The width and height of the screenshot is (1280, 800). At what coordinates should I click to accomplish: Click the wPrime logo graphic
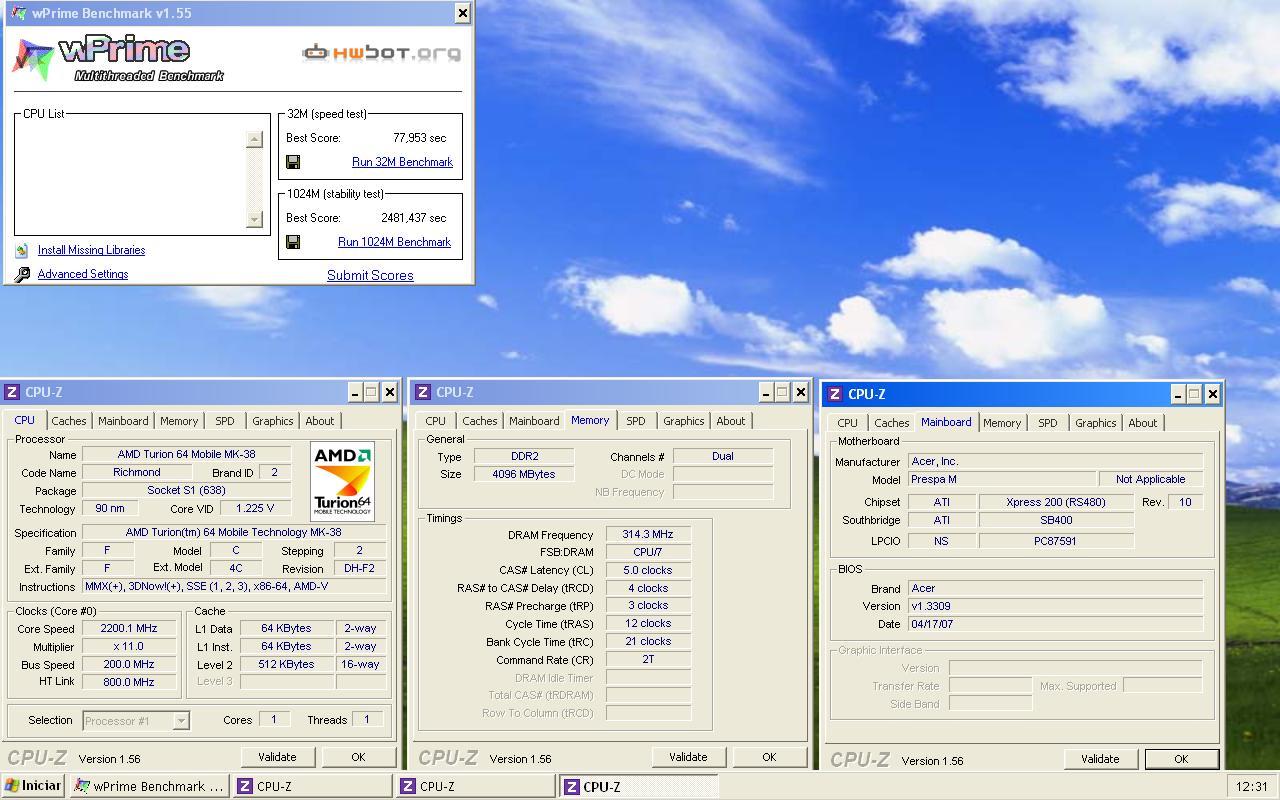[x=118, y=59]
